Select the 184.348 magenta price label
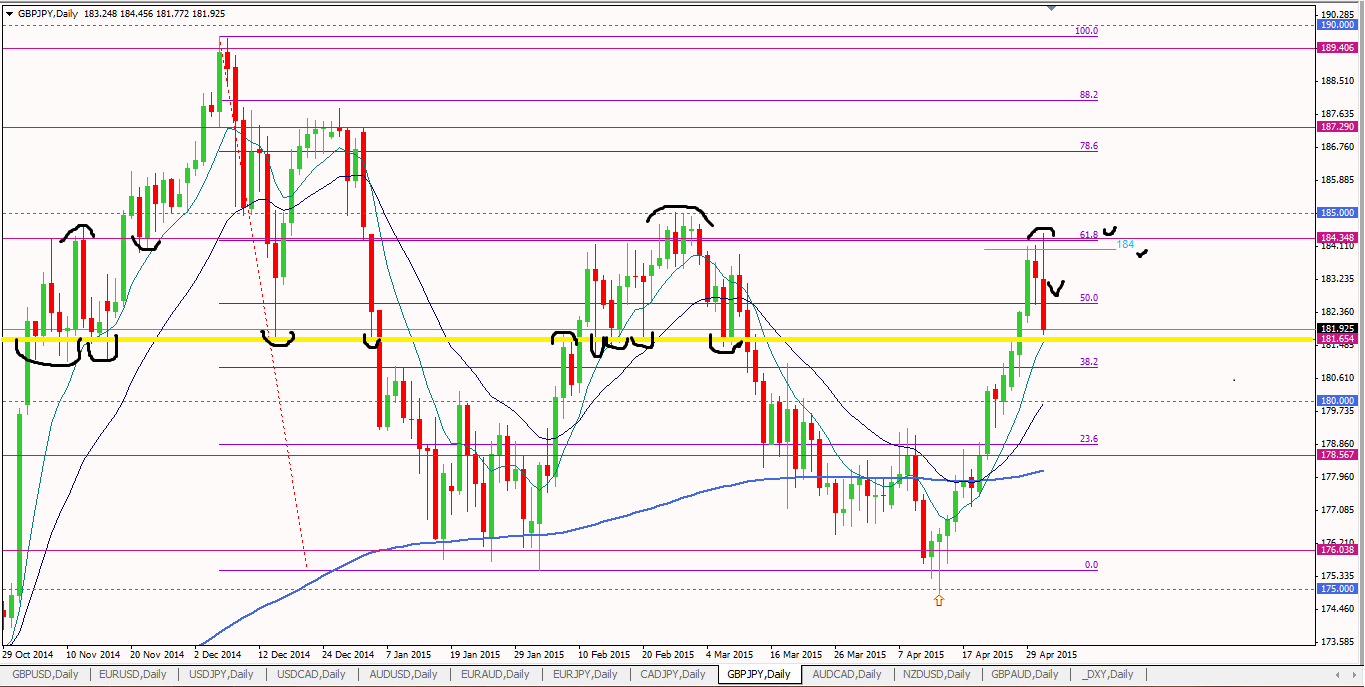This screenshot has height=687, width=1365. pos(1338,237)
